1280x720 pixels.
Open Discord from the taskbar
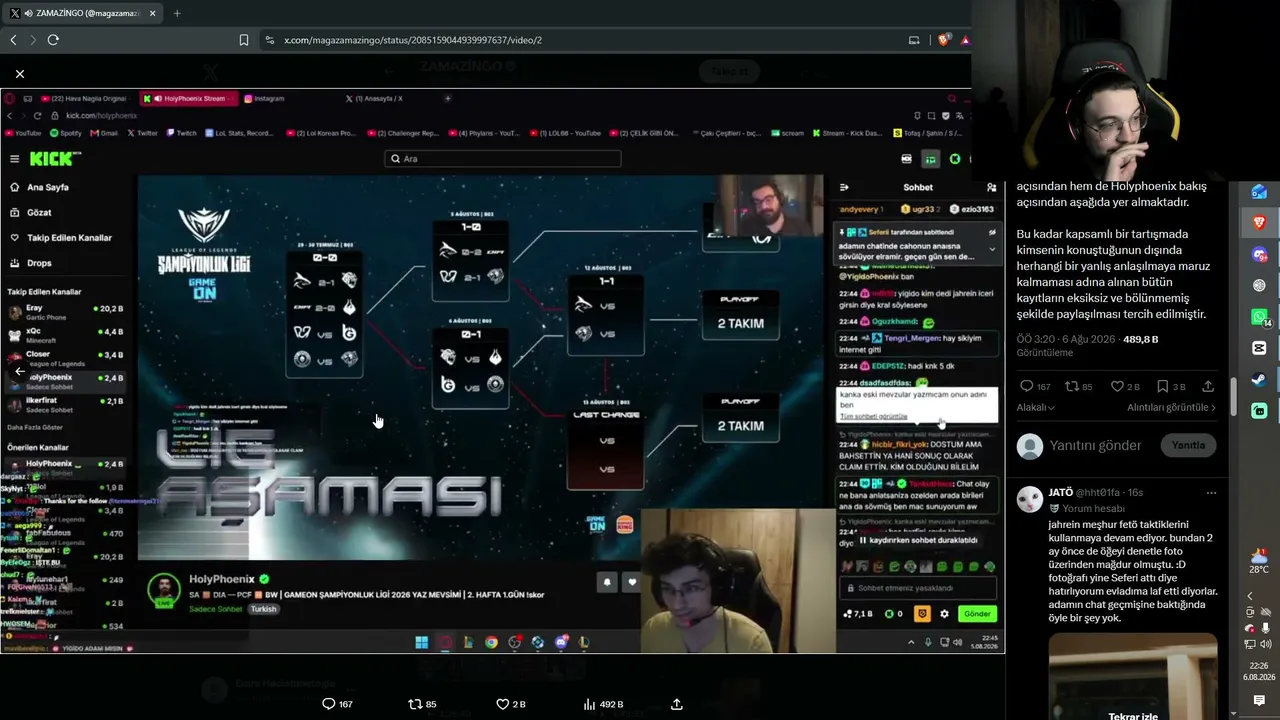coord(1259,255)
